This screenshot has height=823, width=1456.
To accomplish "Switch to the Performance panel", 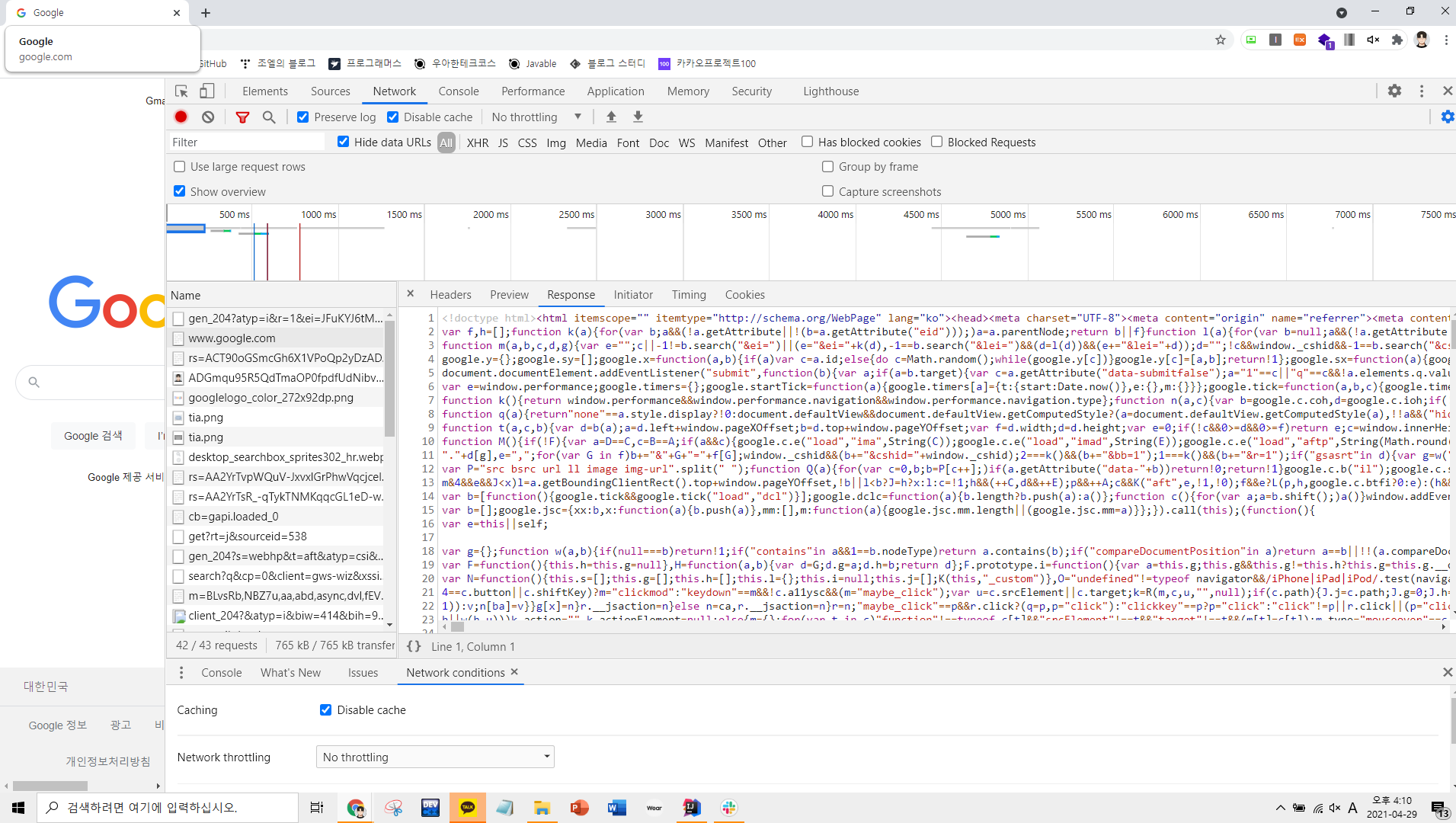I will [x=533, y=91].
